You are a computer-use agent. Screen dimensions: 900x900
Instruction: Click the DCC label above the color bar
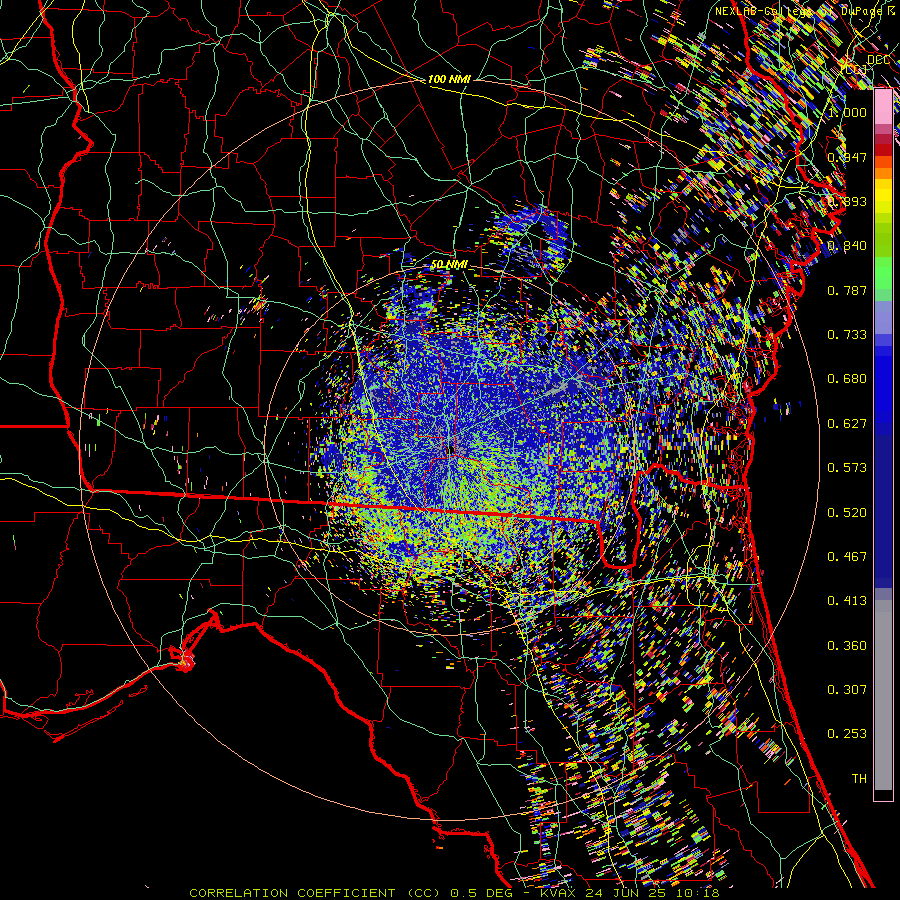(878, 60)
